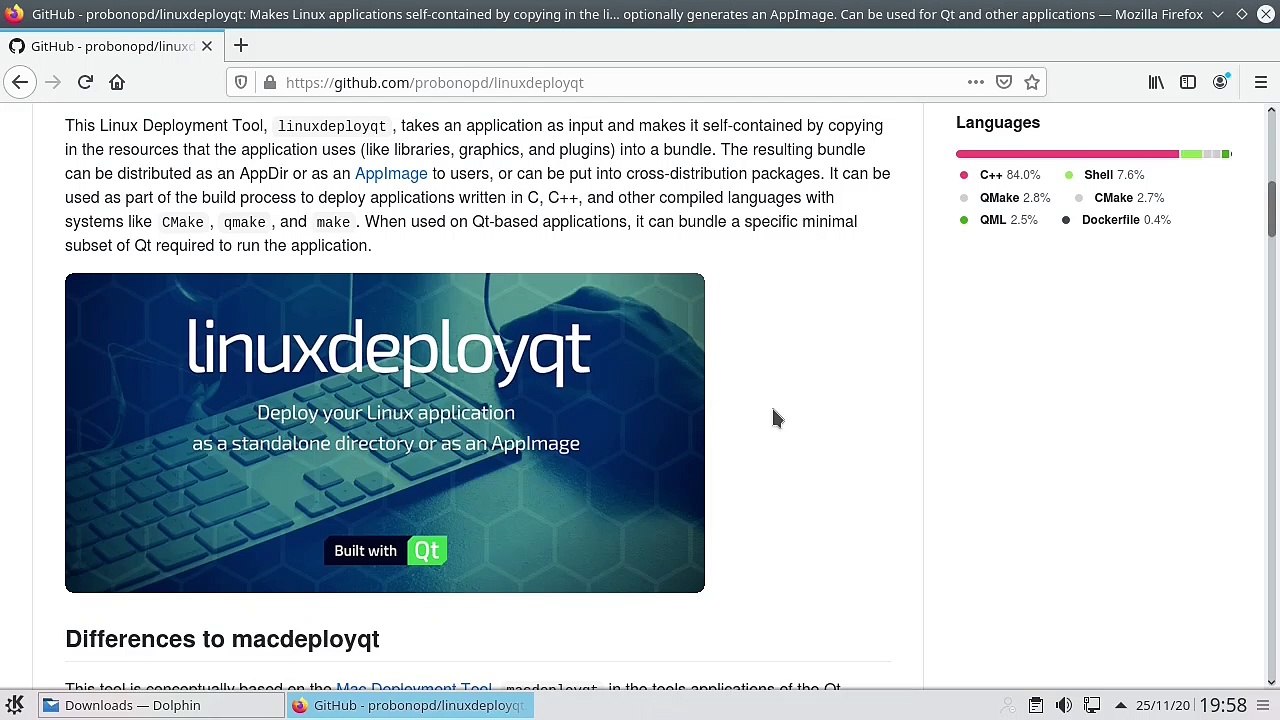Open the Firefox hamburger menu
The height and width of the screenshot is (720, 1280).
1261,82
